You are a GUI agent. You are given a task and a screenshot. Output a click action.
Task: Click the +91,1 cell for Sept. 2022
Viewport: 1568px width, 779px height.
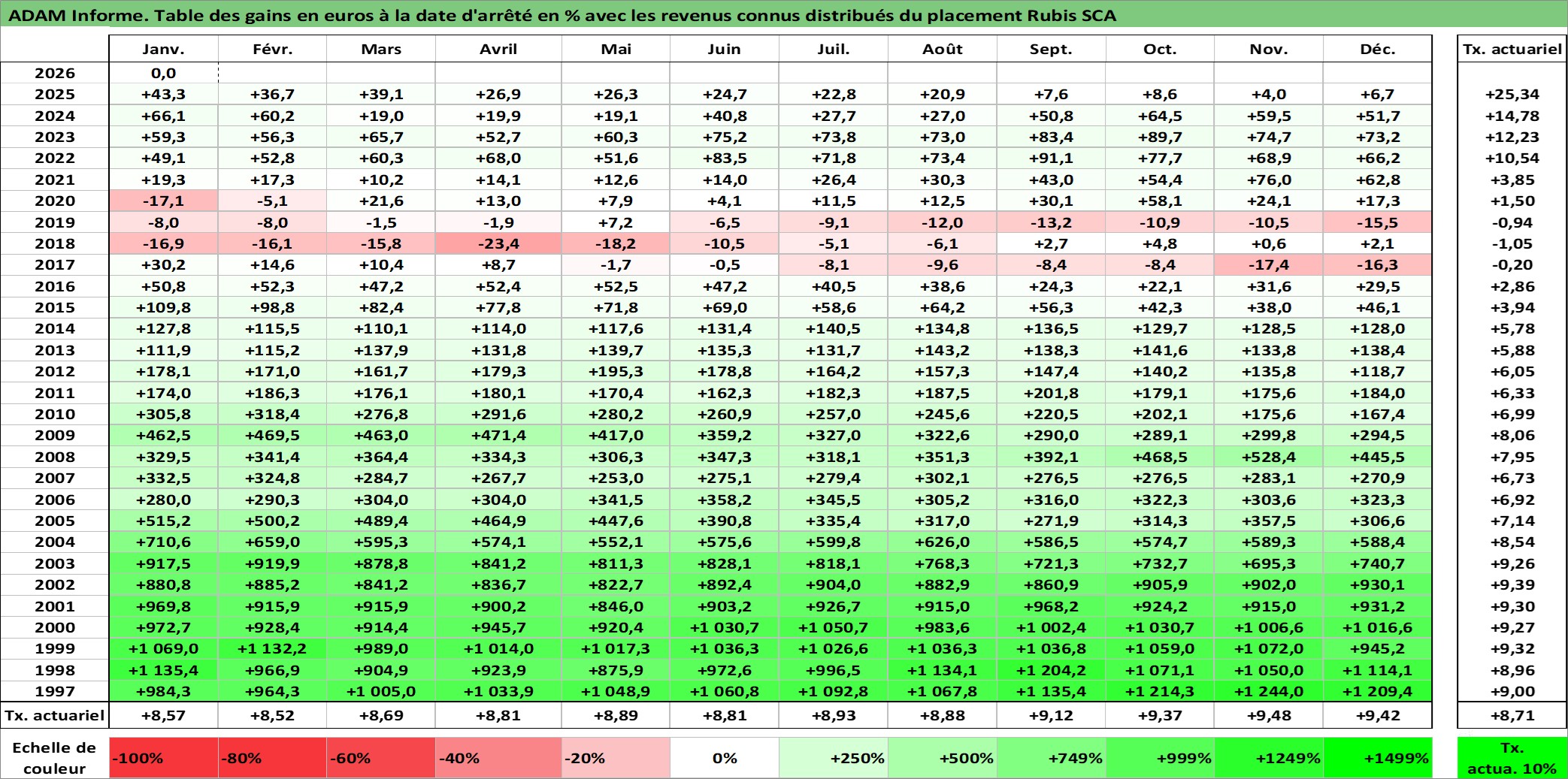(x=1052, y=158)
